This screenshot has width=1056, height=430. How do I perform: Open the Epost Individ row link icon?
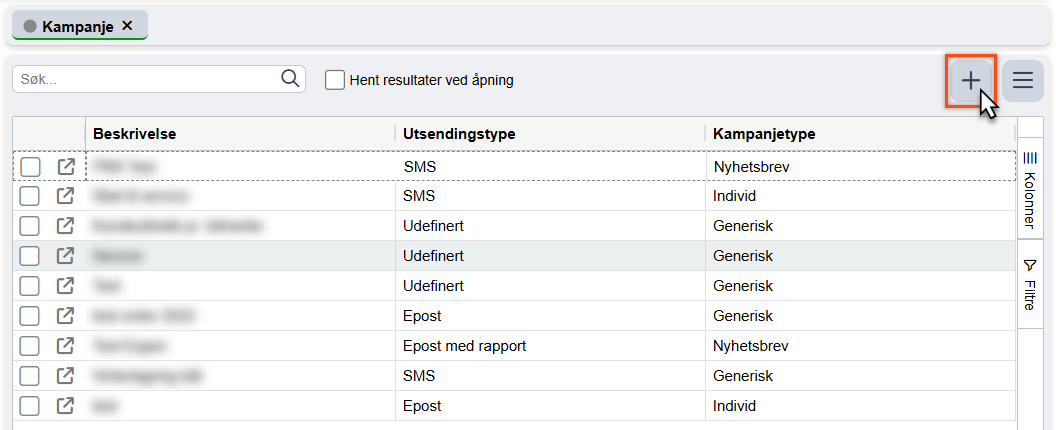click(x=66, y=406)
